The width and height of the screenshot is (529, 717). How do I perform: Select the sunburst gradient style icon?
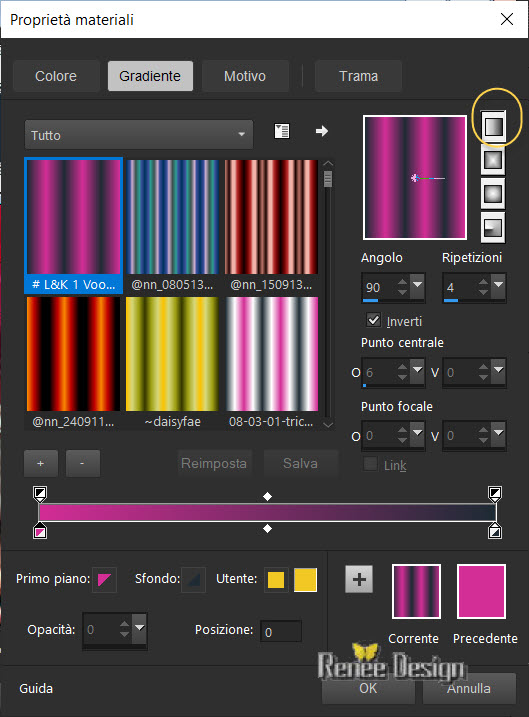pos(493,194)
